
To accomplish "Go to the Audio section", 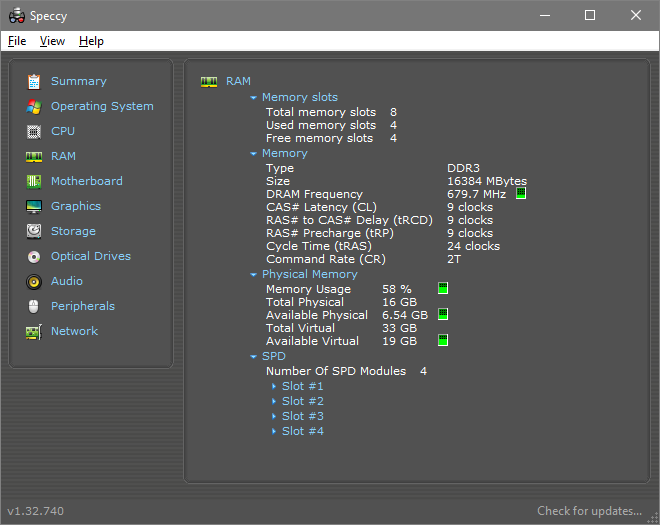I will coord(67,281).
